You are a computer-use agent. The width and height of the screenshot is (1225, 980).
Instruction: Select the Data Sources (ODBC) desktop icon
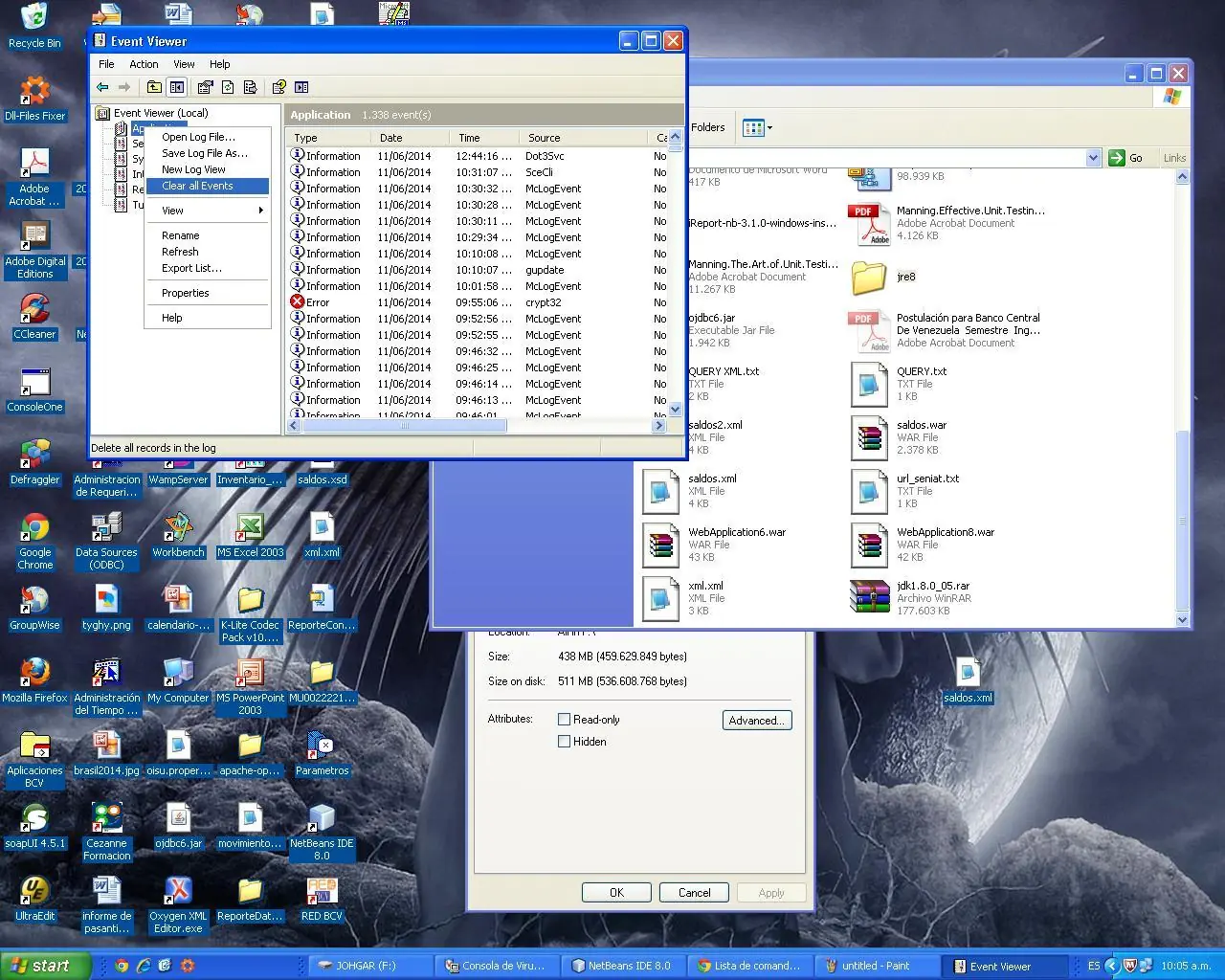[106, 541]
